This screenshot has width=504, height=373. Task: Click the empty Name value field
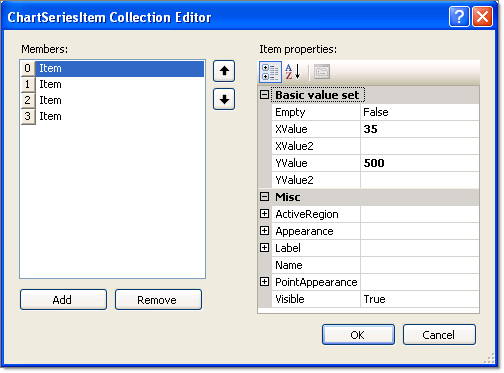(x=420, y=265)
